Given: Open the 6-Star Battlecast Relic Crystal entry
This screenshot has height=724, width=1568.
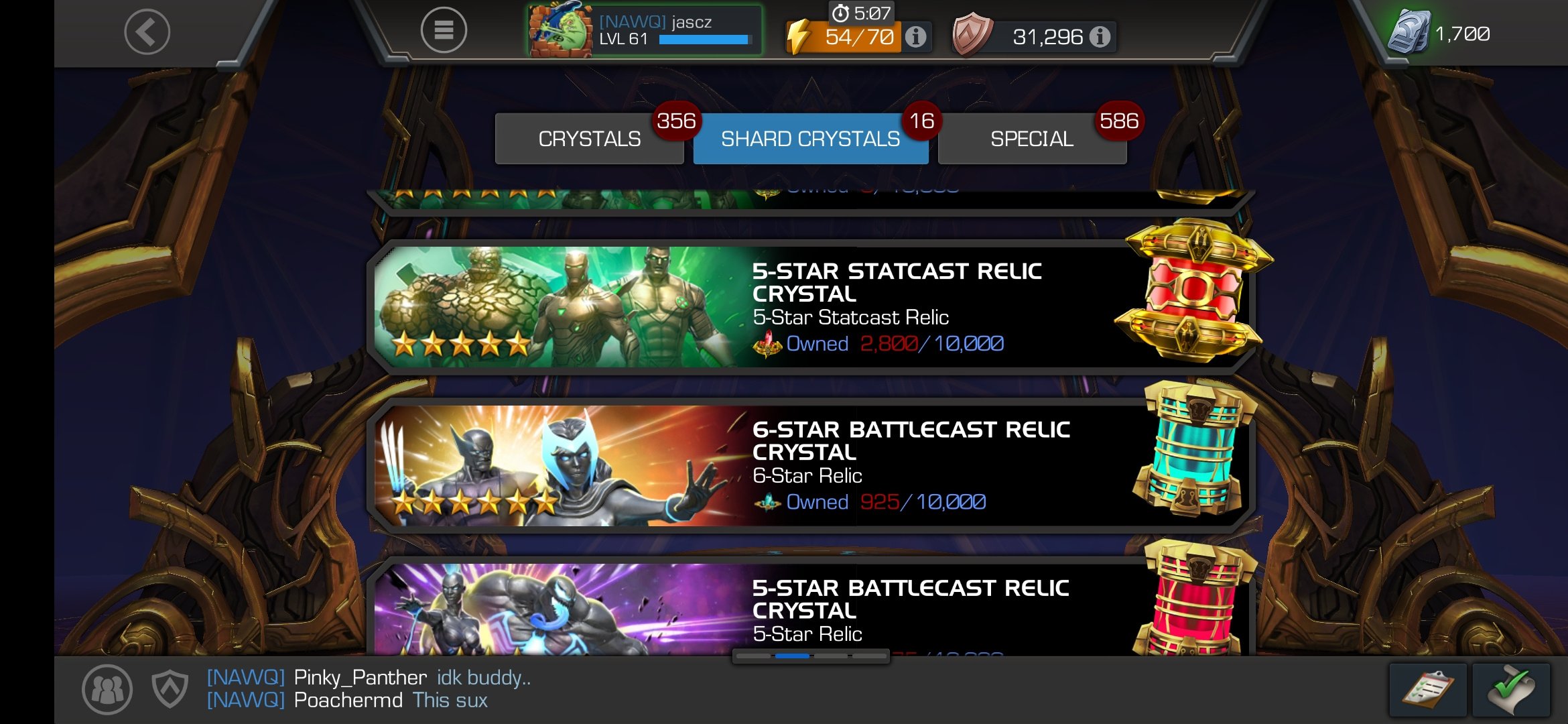Looking at the screenshot, I should (x=811, y=465).
